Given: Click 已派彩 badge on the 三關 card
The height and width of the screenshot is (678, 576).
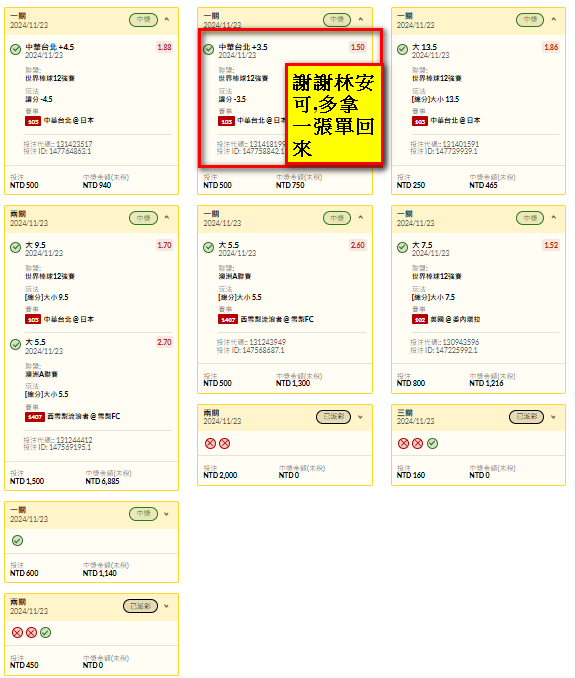Looking at the screenshot, I should coord(526,416).
